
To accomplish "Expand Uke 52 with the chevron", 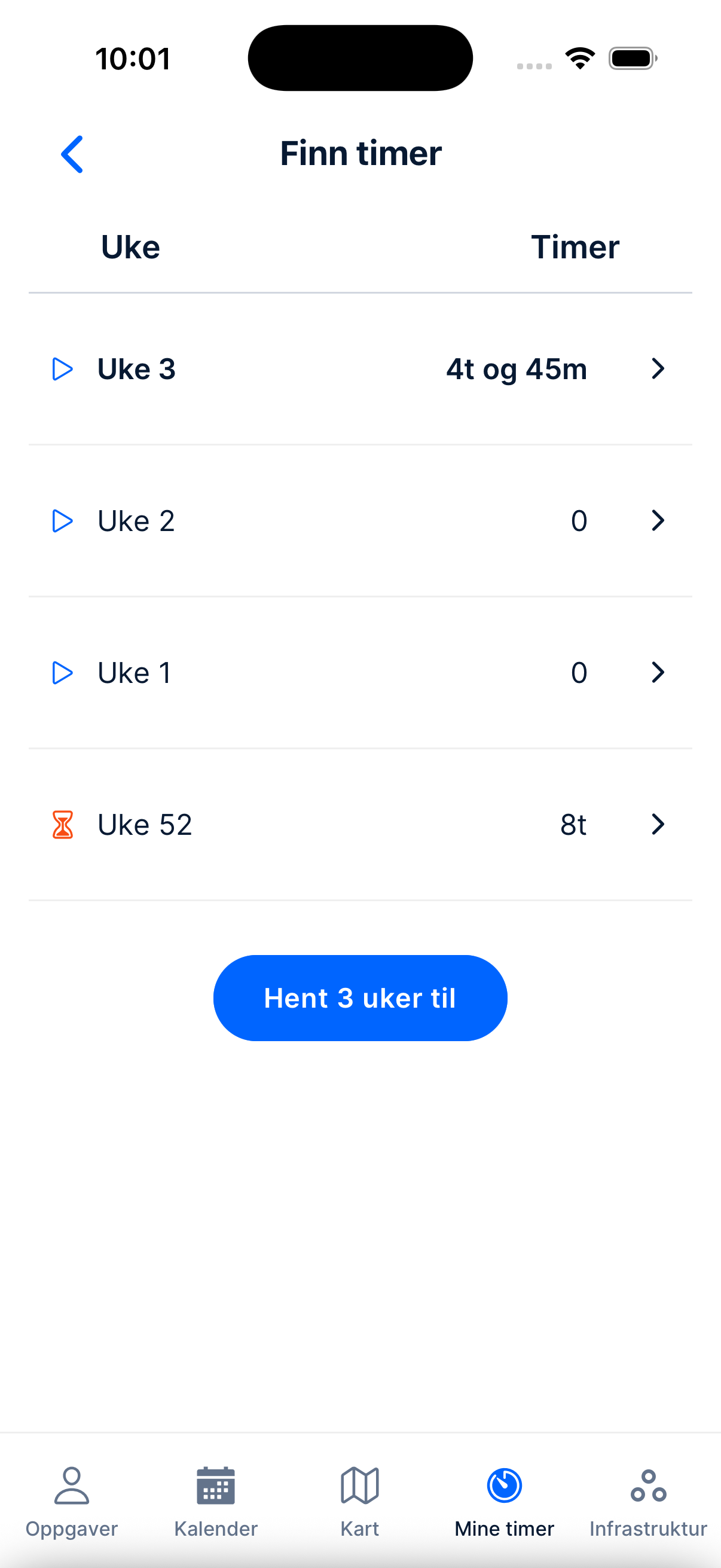I will click(657, 825).
